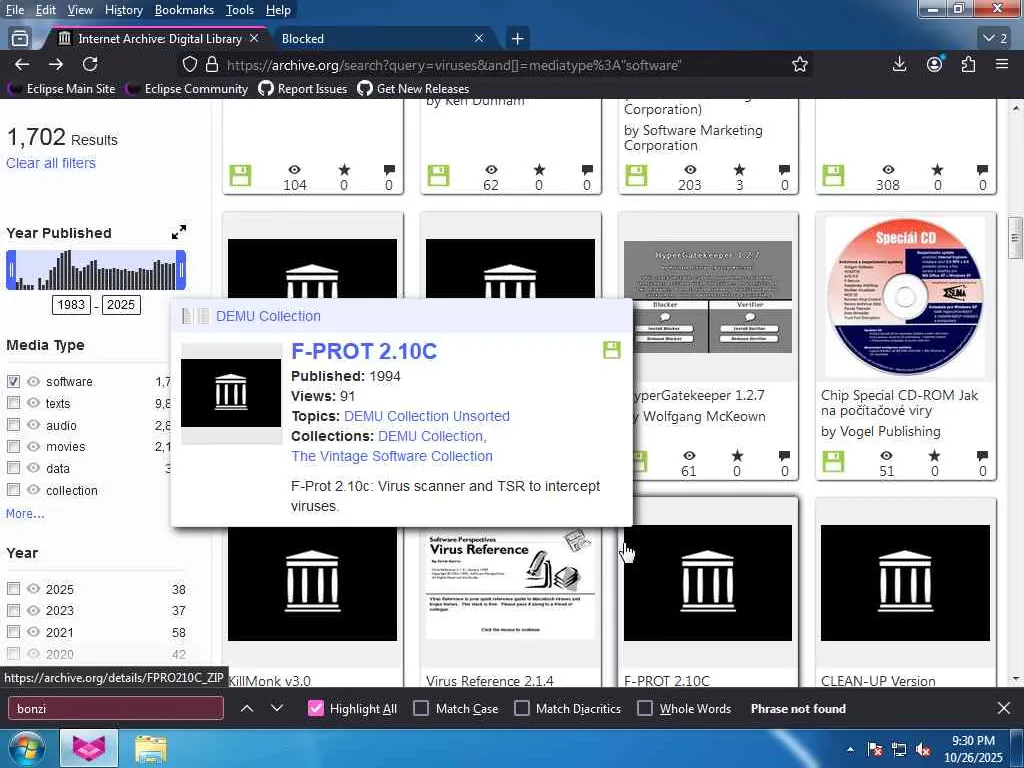This screenshot has width=1024, height=768.
Task: Open the Edit menu
Action: 45,10
